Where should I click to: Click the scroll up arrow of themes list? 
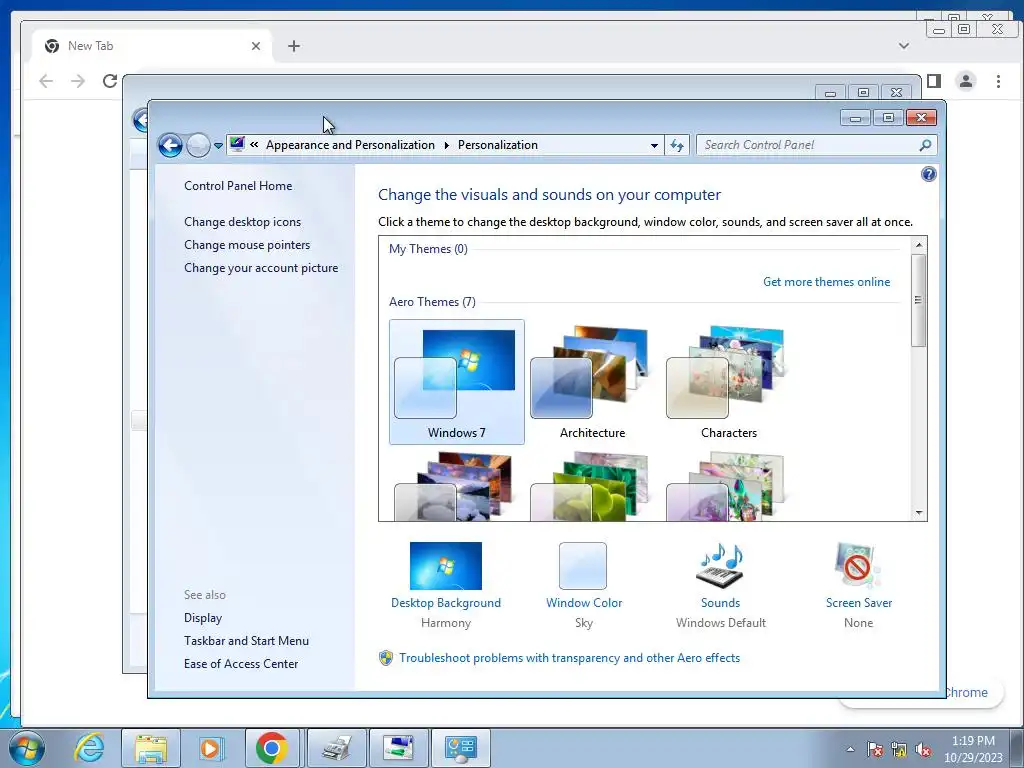click(919, 245)
